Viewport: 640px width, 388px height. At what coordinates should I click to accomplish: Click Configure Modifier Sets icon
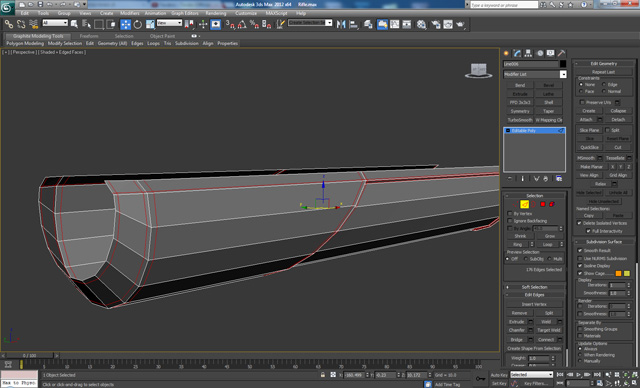coord(559,179)
